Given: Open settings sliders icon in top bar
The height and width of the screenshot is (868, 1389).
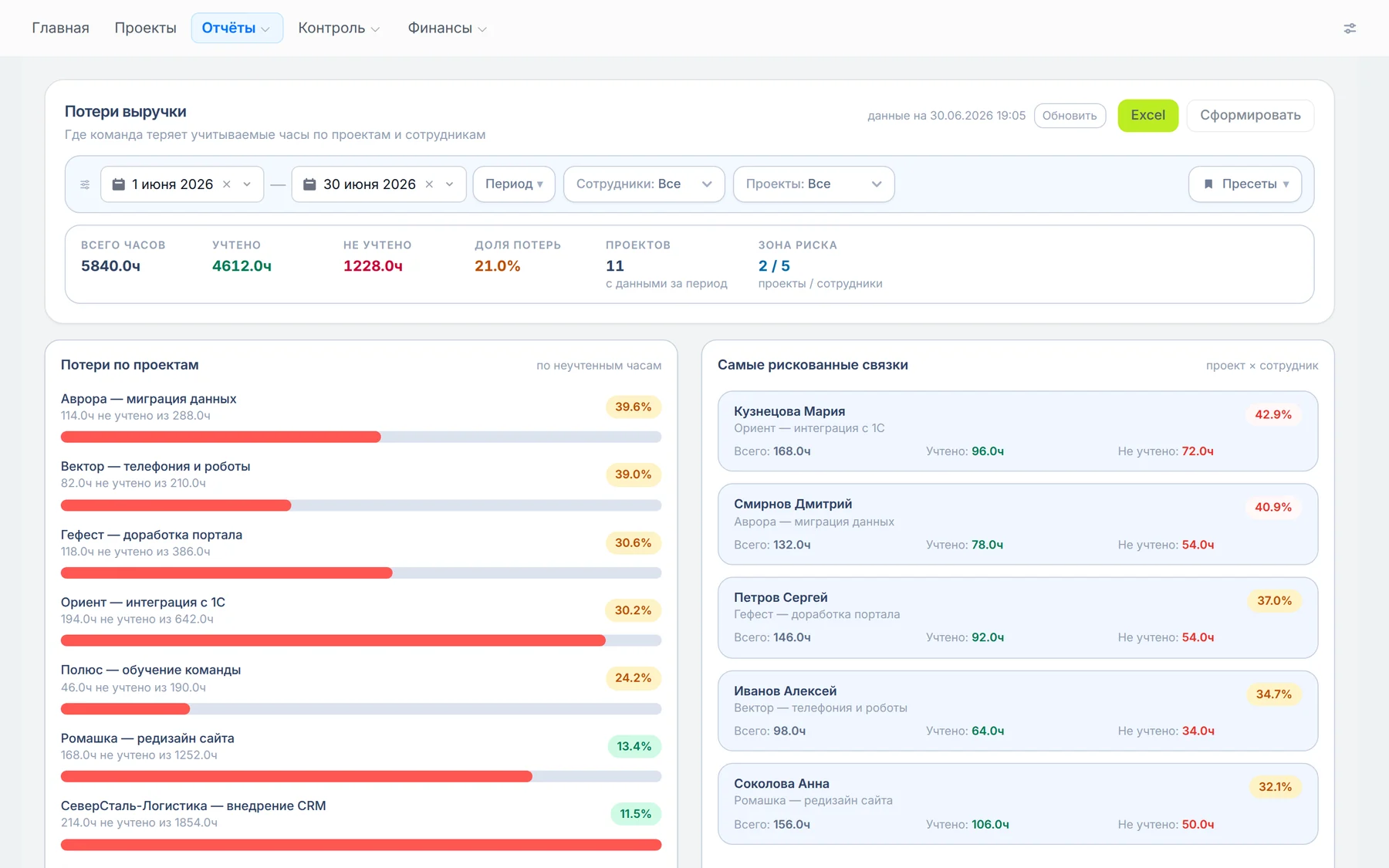Looking at the screenshot, I should [x=1350, y=29].
